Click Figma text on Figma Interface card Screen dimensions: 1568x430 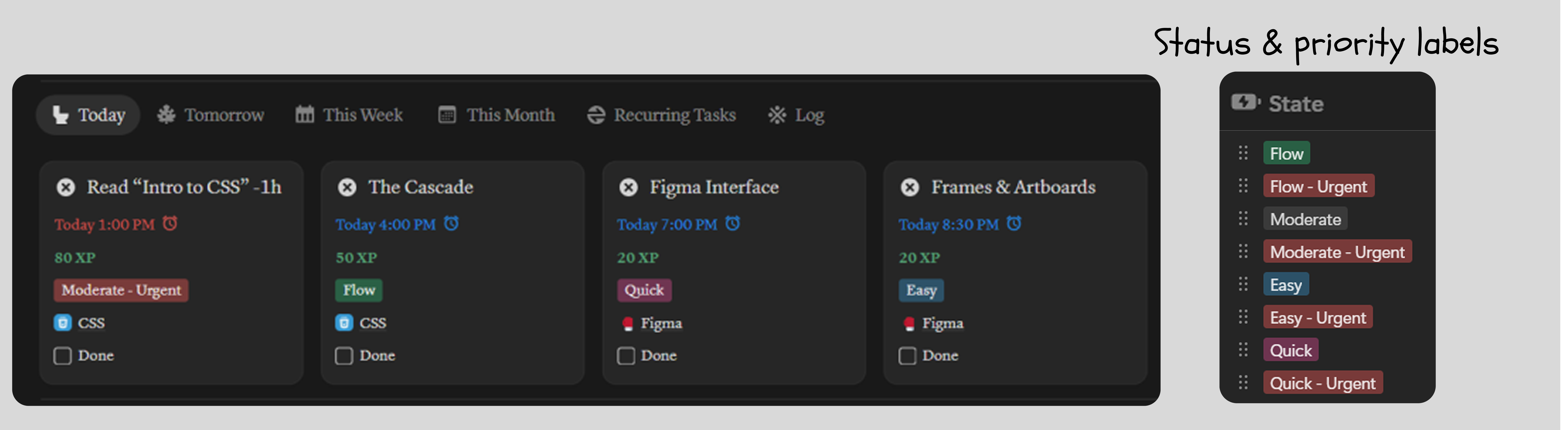[x=661, y=323]
